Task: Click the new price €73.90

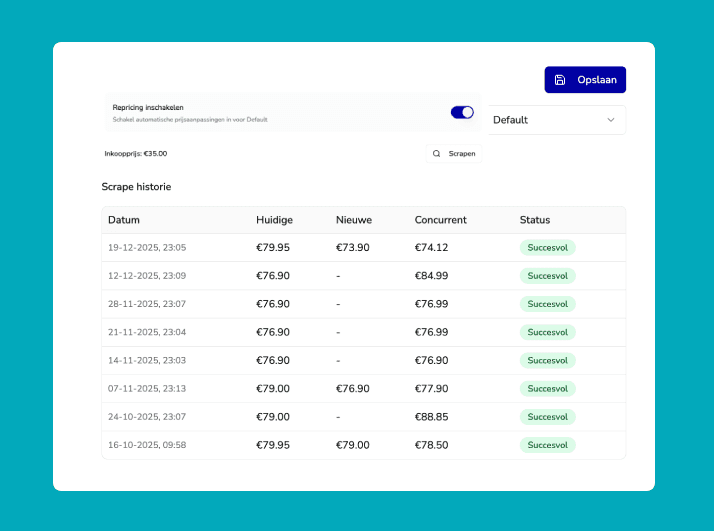Action: pos(352,248)
